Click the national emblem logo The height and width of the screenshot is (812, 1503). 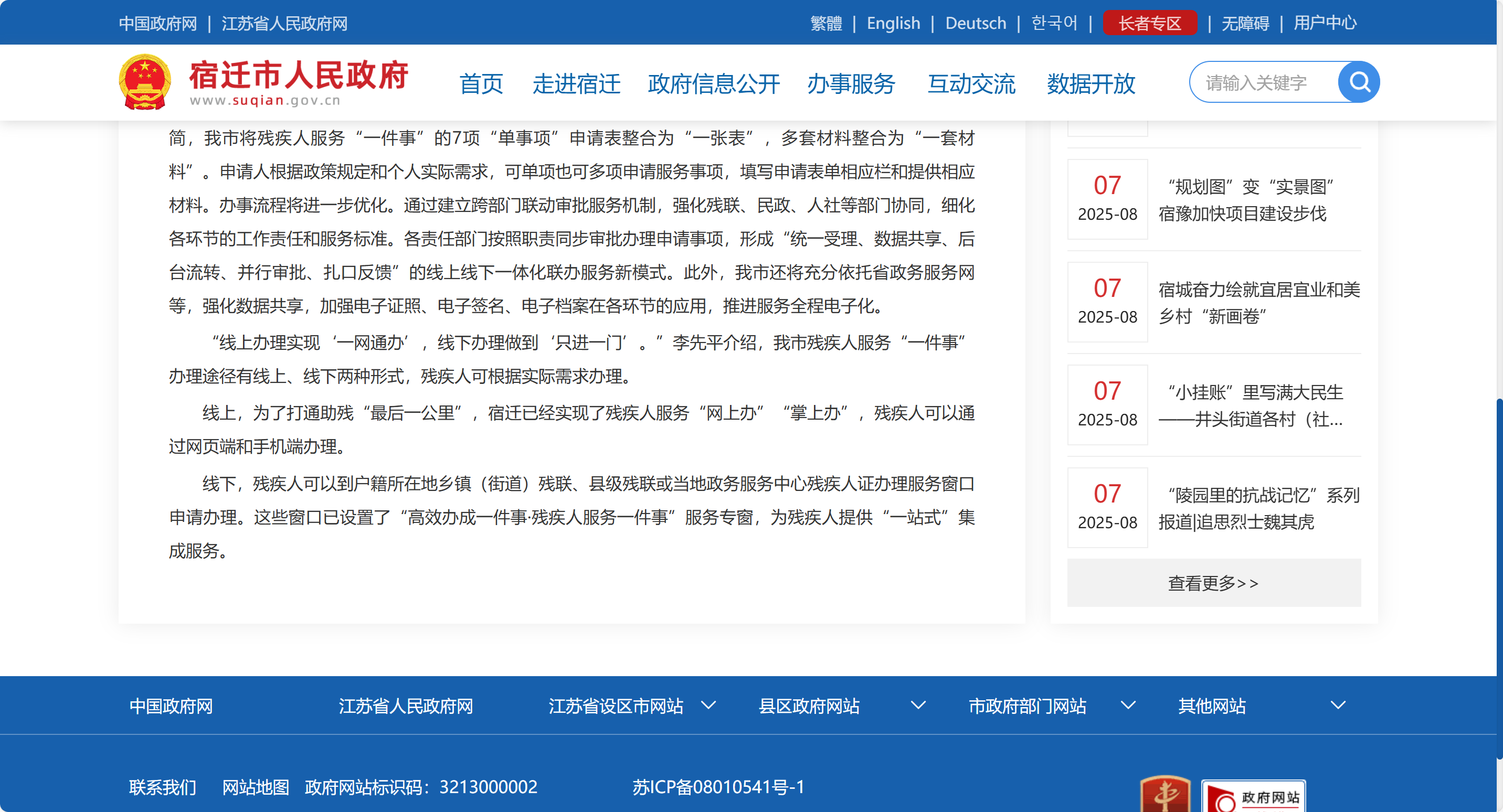(x=145, y=82)
